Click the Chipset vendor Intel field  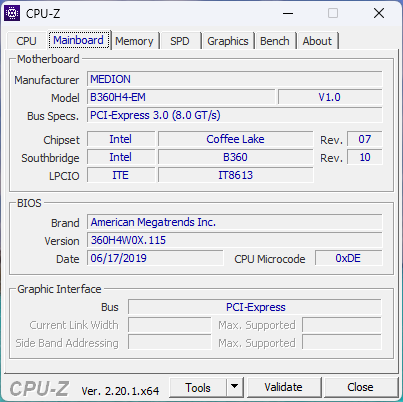point(121,139)
